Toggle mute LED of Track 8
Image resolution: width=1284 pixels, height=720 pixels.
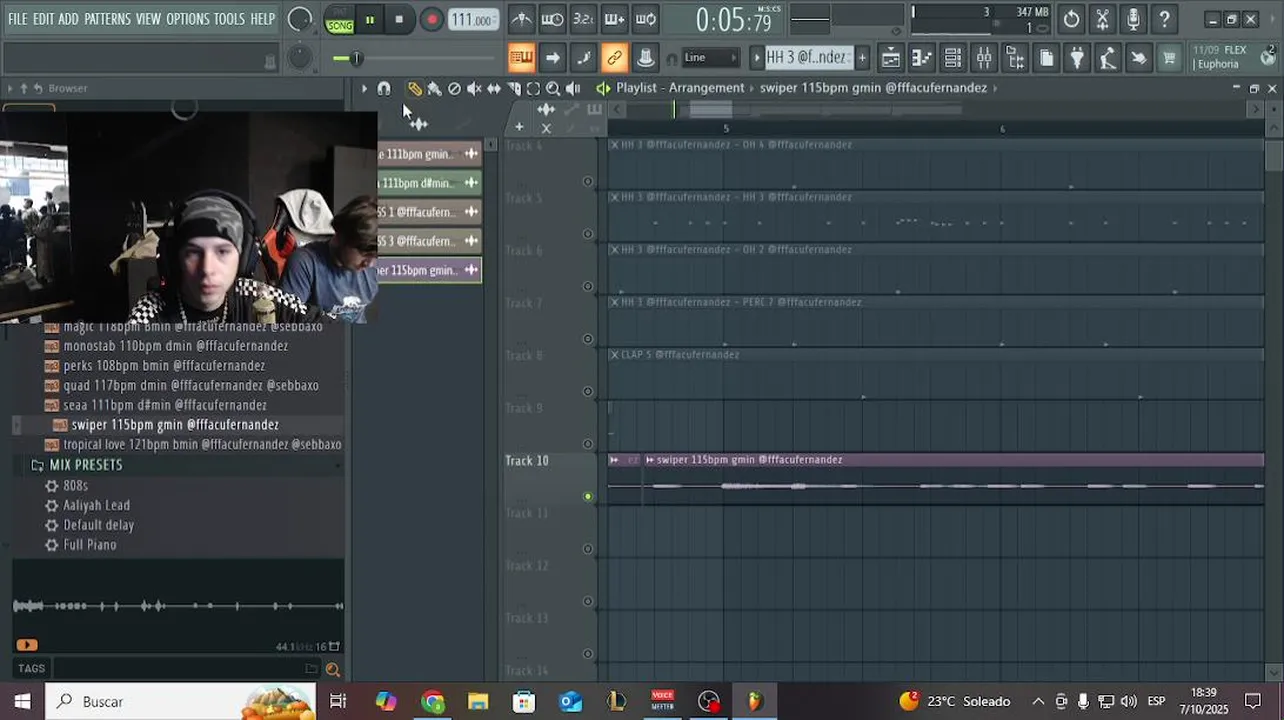click(x=588, y=392)
